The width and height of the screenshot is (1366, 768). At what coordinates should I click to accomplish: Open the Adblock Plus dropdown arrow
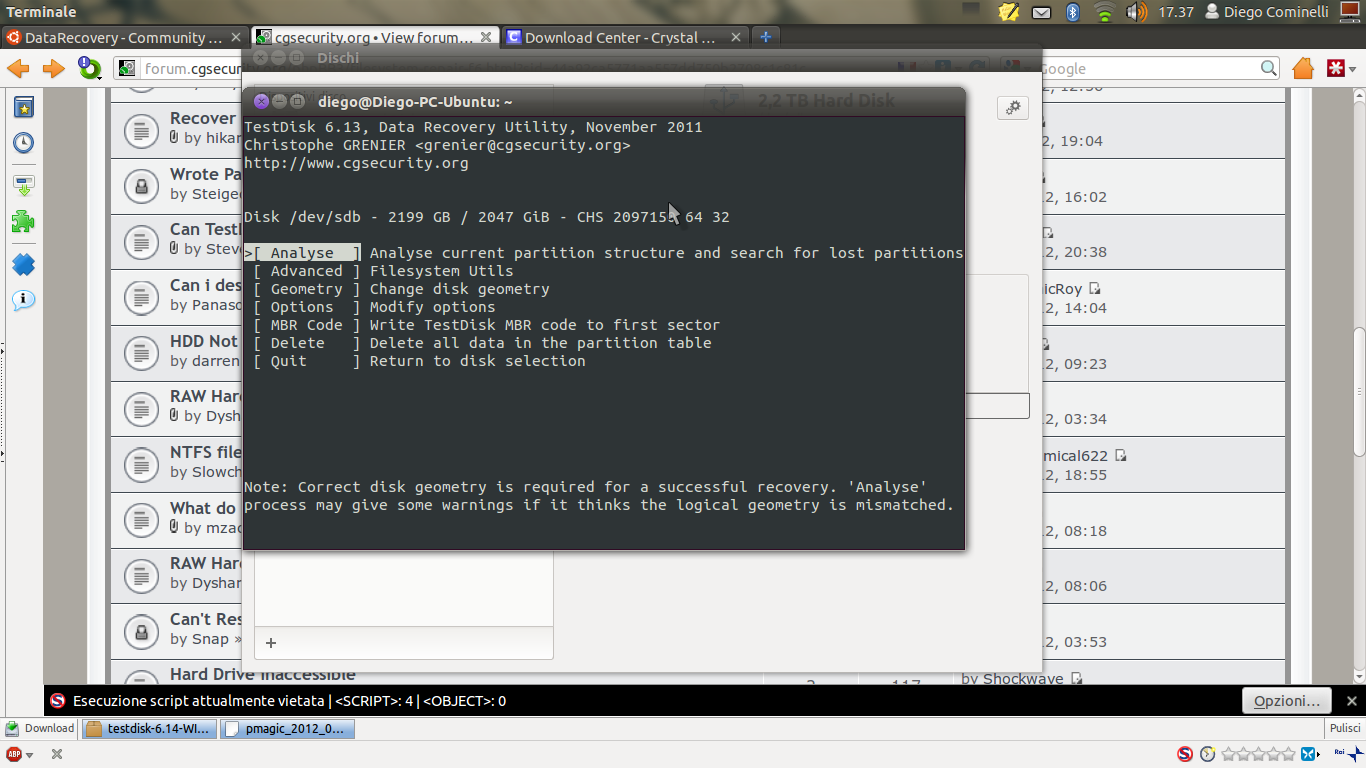pos(30,754)
